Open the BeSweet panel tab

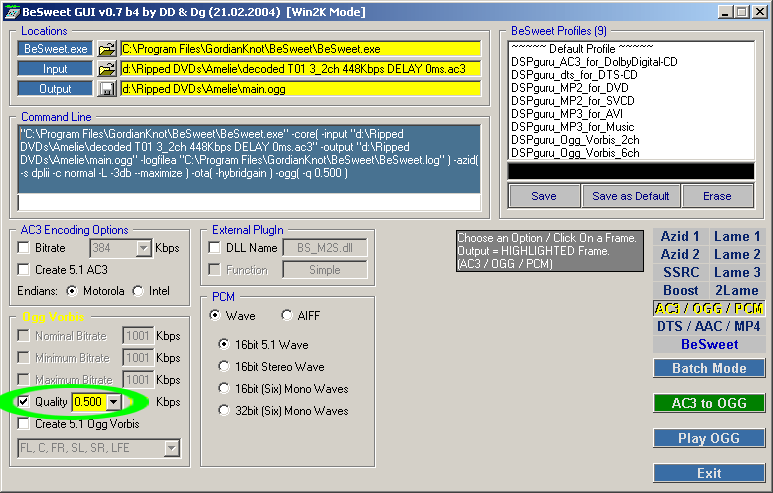(709, 344)
